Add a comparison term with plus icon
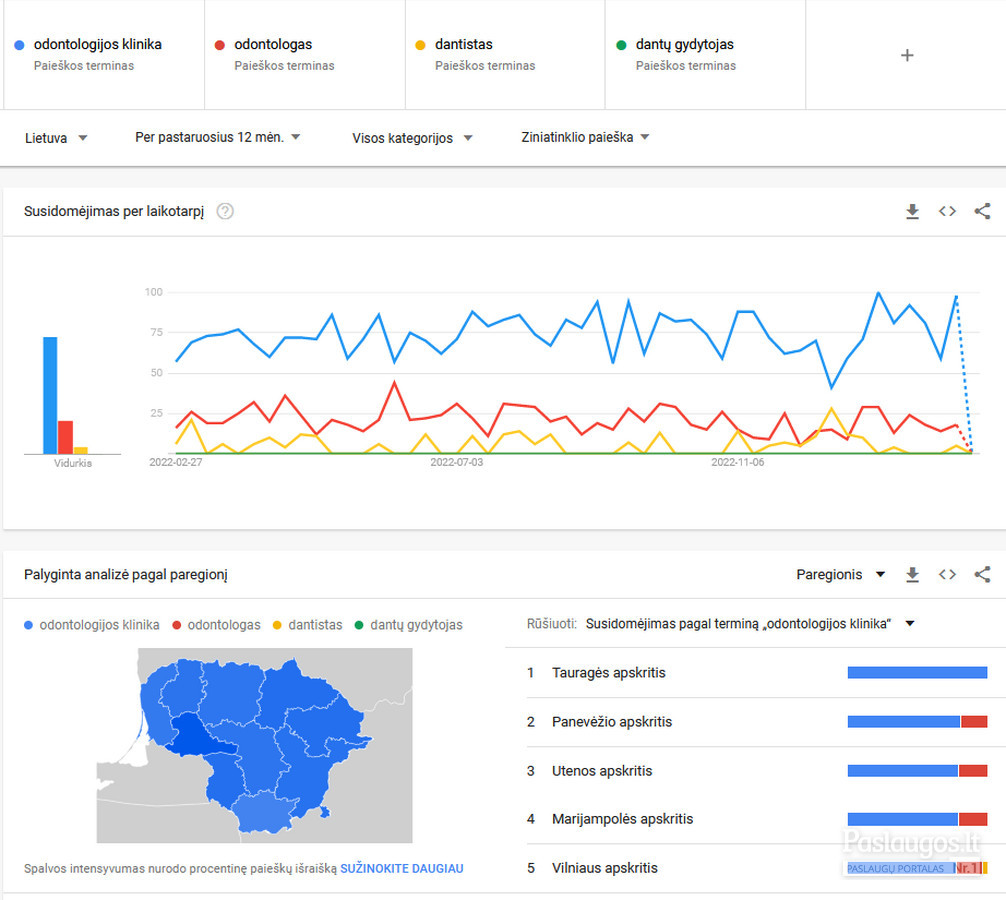The height and width of the screenshot is (900, 1006). point(907,55)
